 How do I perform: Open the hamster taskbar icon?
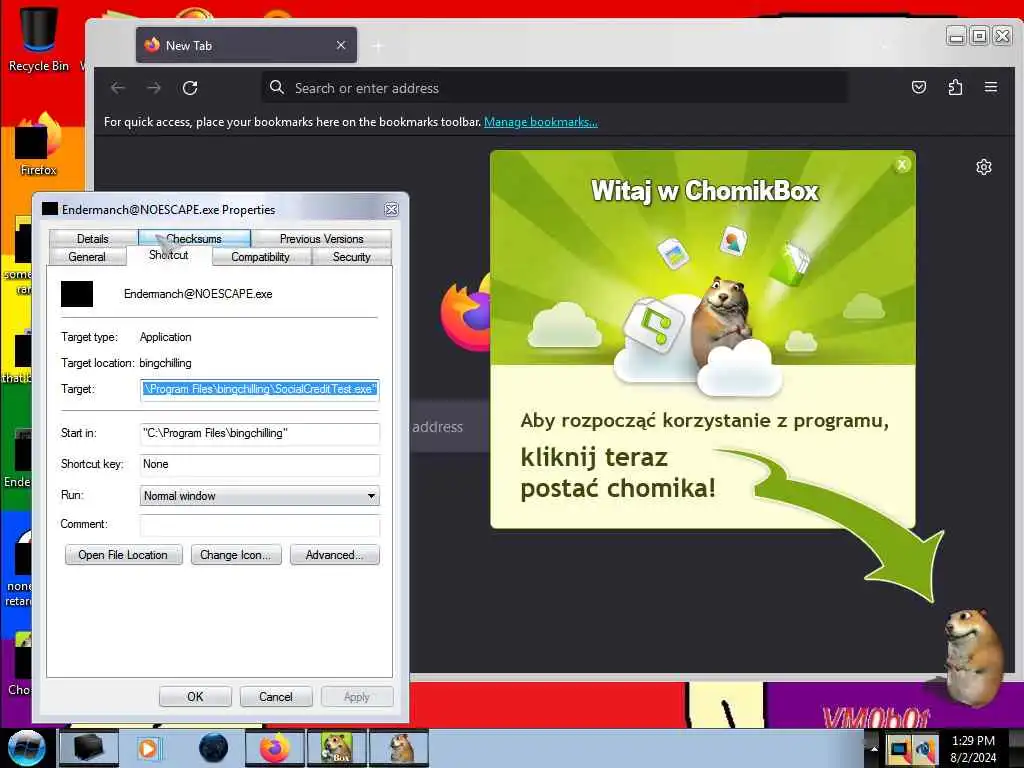click(x=399, y=748)
